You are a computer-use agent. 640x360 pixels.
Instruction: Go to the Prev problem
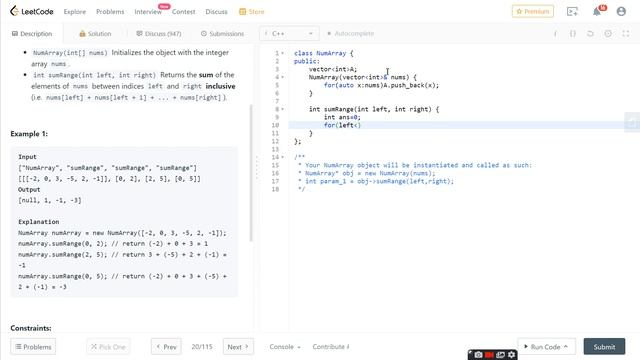coord(166,347)
